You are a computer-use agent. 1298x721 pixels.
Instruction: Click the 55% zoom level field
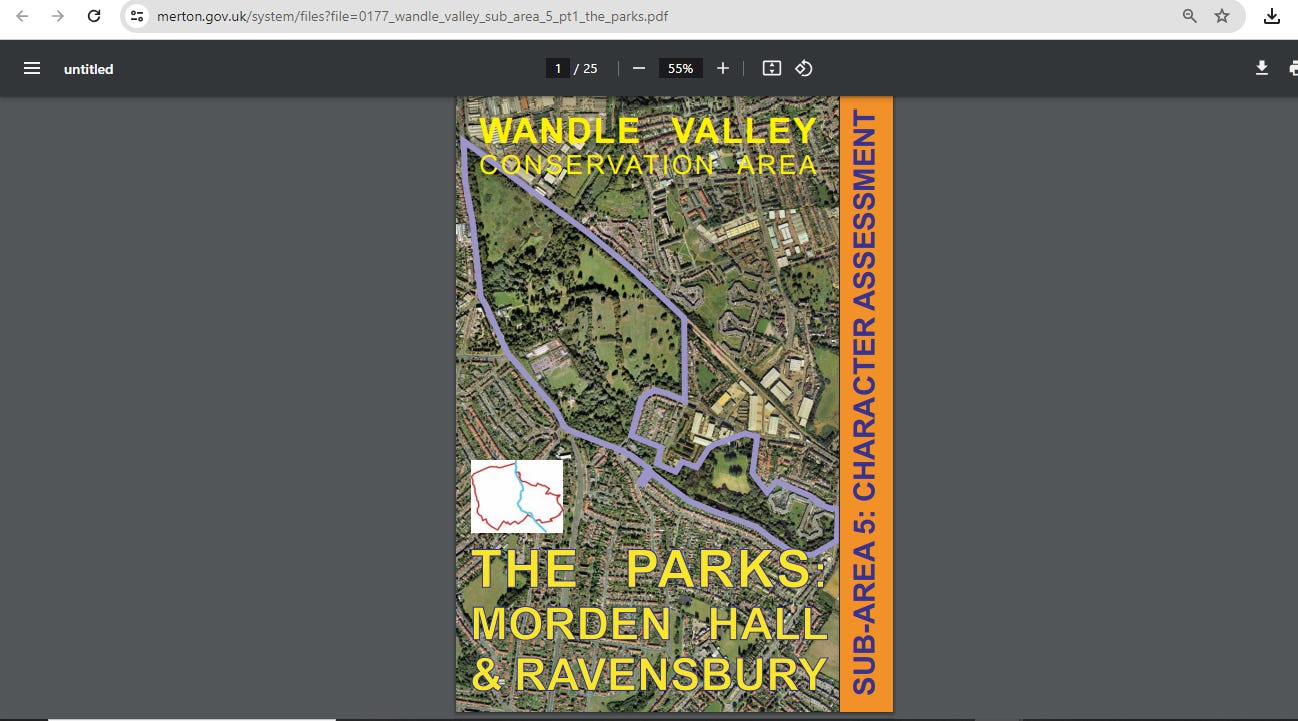pos(681,68)
